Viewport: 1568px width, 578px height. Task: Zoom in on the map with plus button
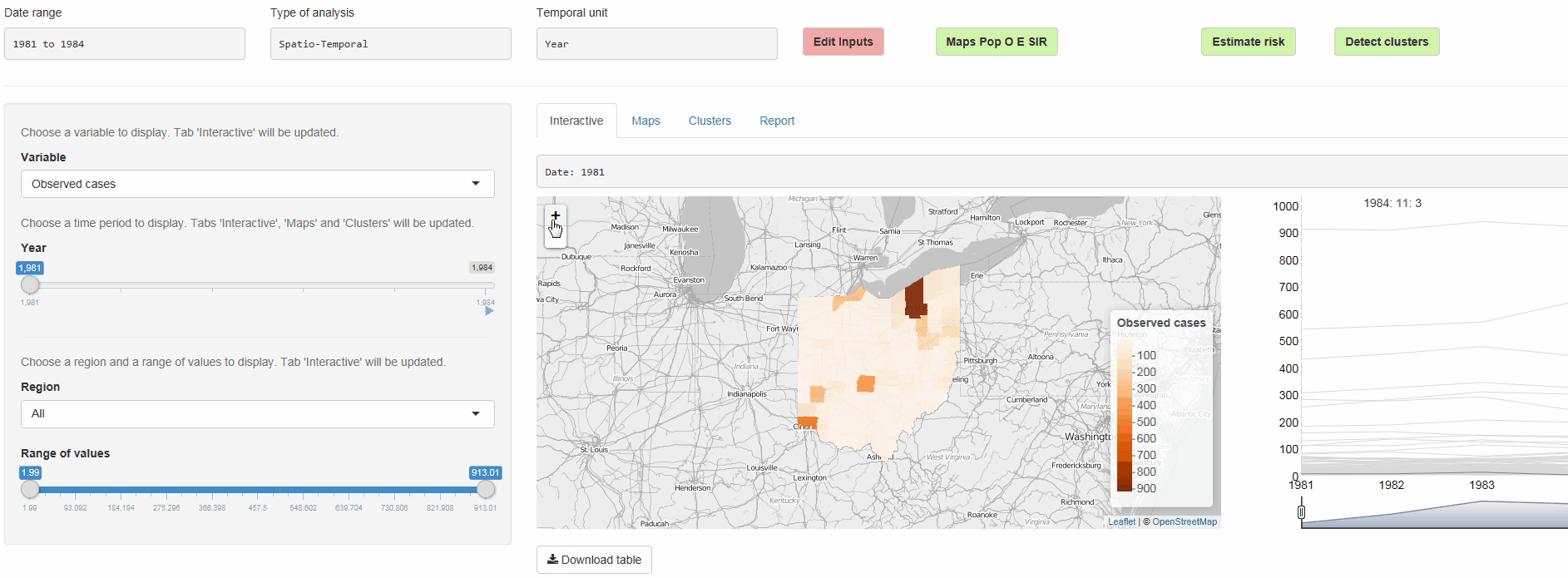[556, 216]
